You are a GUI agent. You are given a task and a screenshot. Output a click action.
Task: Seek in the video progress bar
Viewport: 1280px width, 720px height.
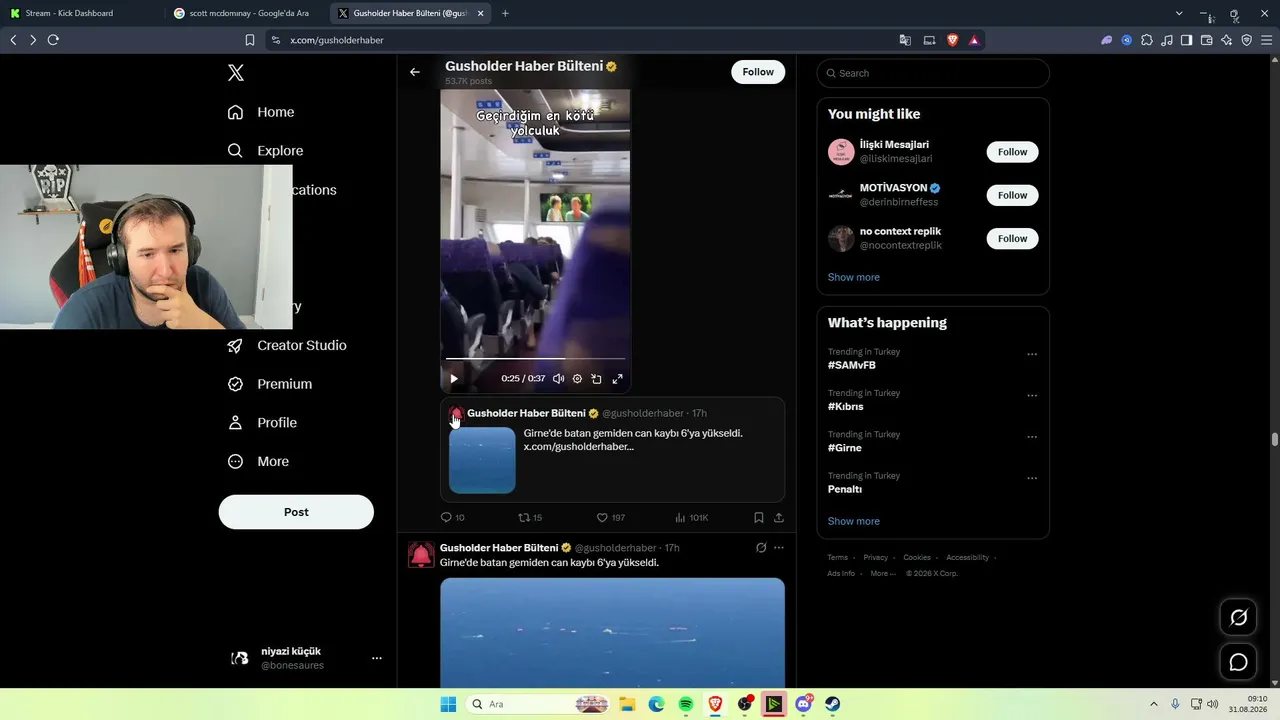coord(536,358)
